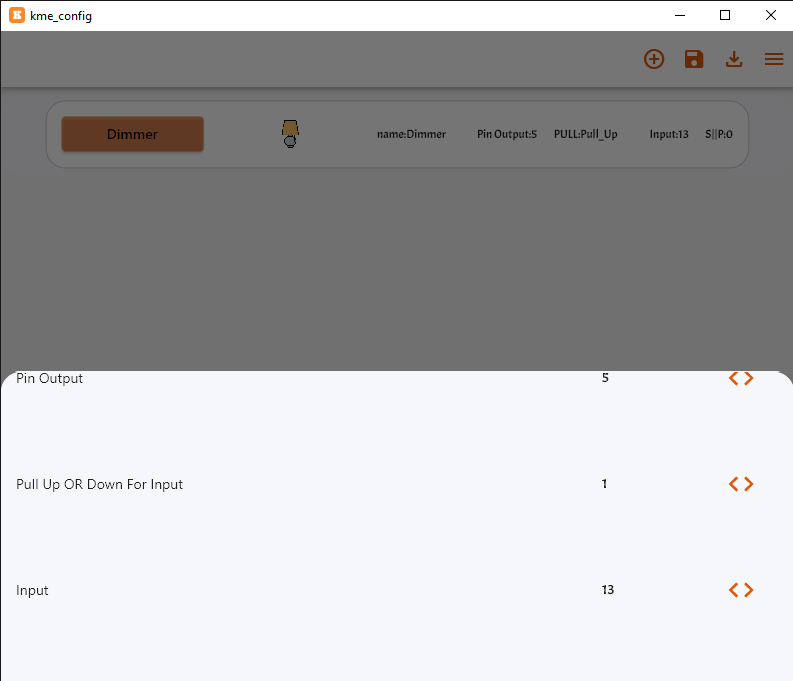Click 'Input:13' text in card
Screen dimensions: 793x681
(669, 134)
